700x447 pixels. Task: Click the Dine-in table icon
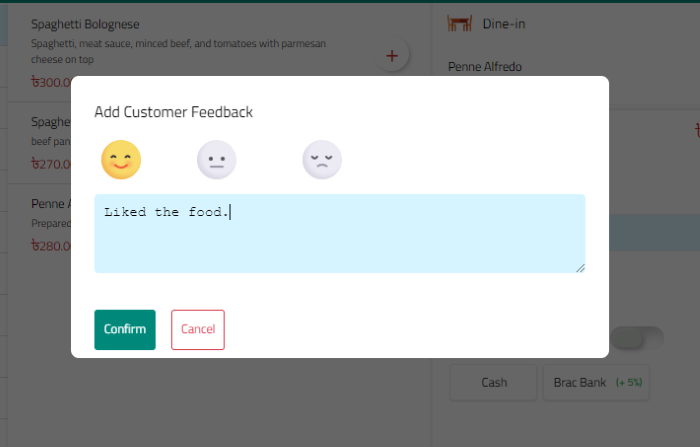pos(460,24)
